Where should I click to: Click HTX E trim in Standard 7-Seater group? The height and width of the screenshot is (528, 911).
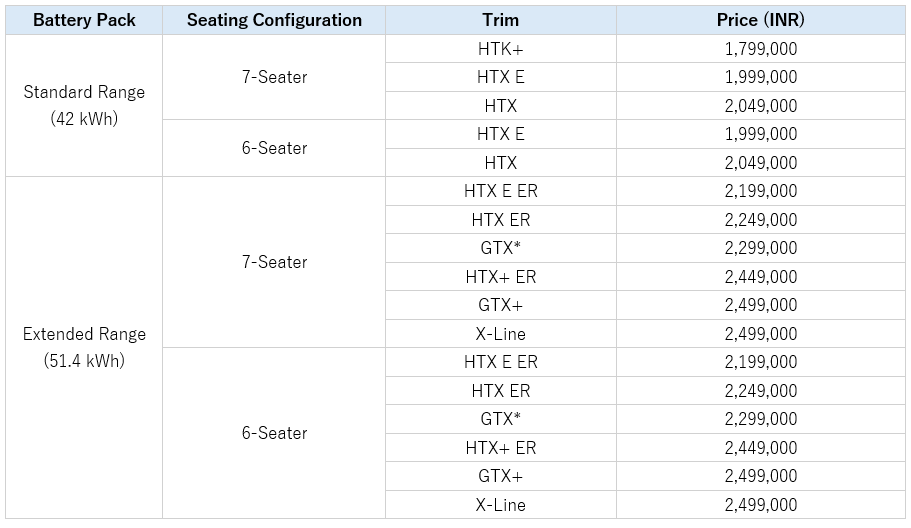click(x=500, y=77)
